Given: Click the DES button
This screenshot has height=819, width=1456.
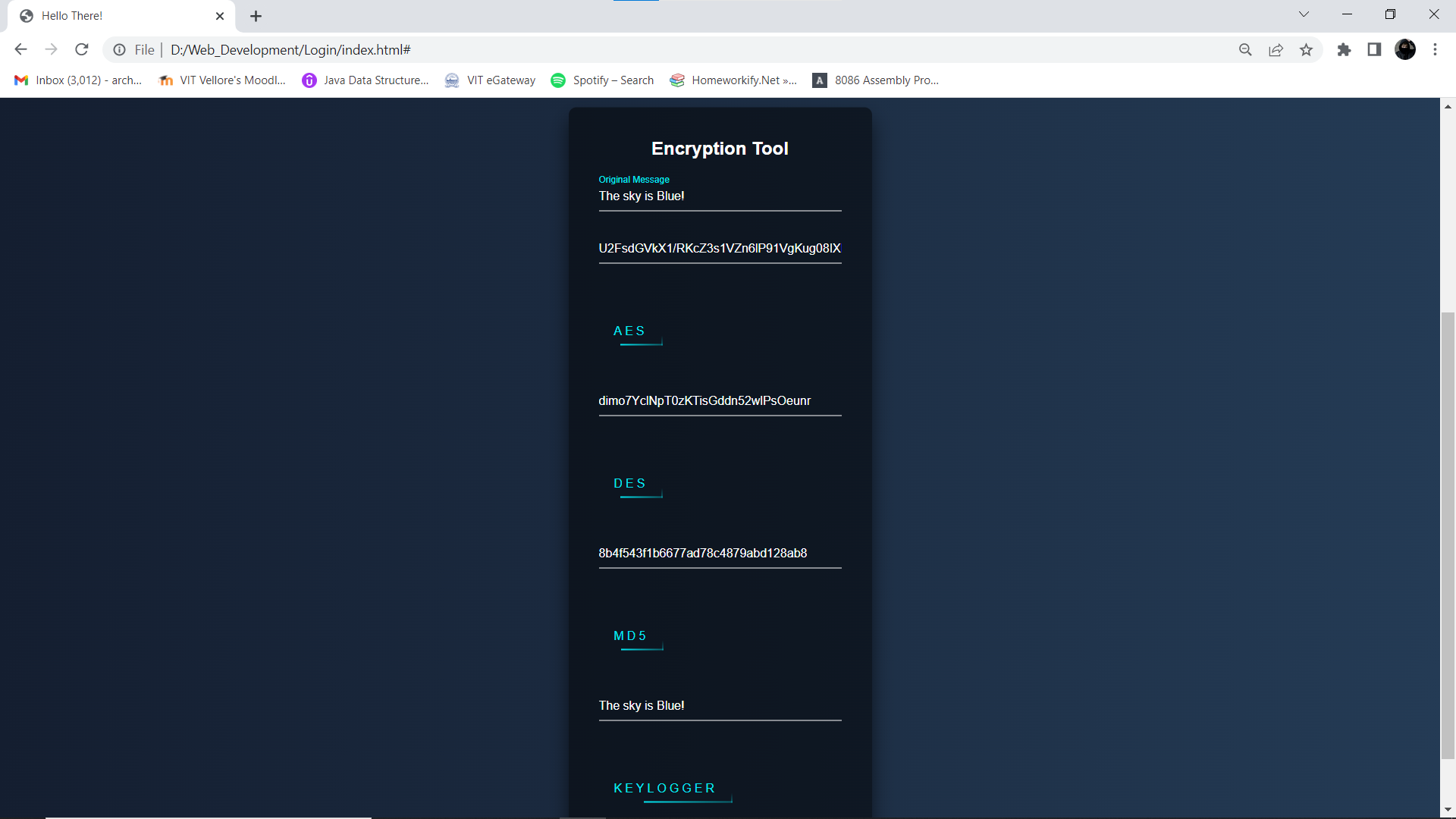Looking at the screenshot, I should click(630, 484).
